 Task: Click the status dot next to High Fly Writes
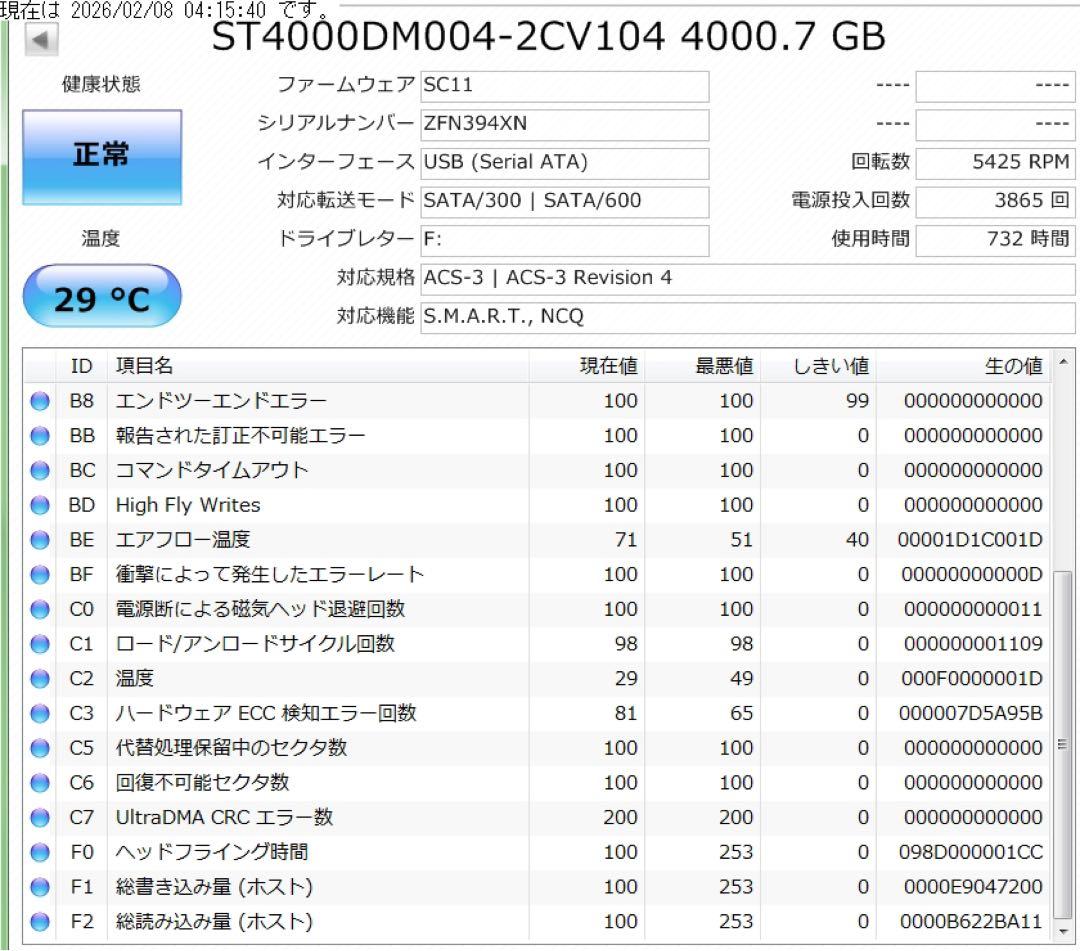pos(39,505)
